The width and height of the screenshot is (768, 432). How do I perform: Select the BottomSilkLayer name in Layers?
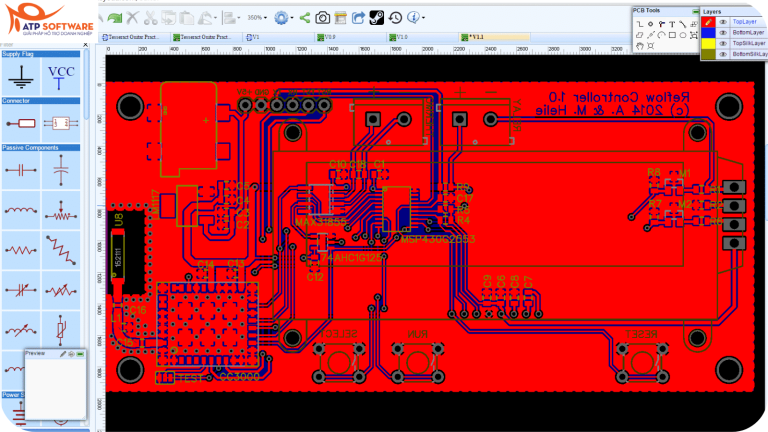pos(750,54)
